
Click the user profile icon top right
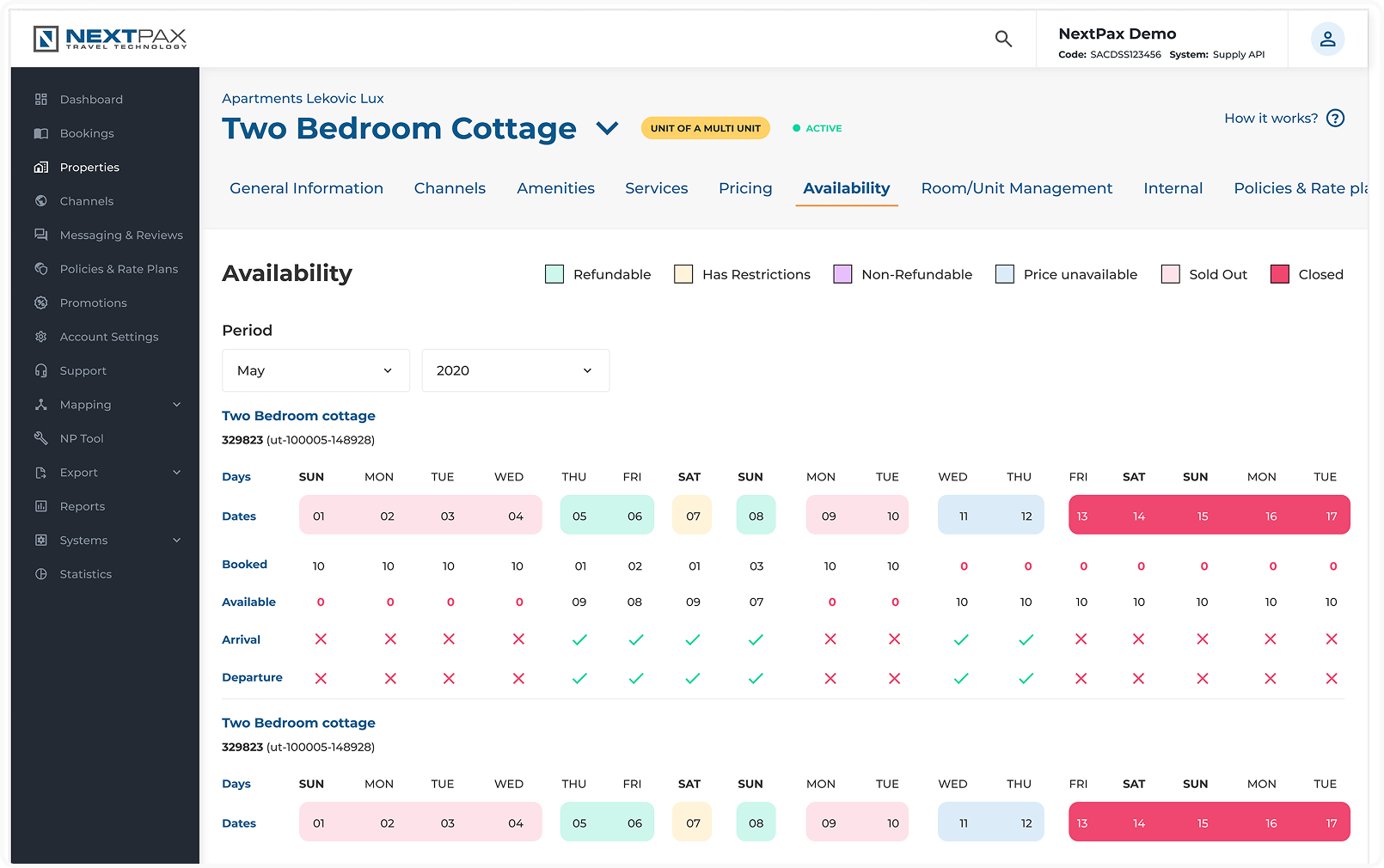[1326, 39]
